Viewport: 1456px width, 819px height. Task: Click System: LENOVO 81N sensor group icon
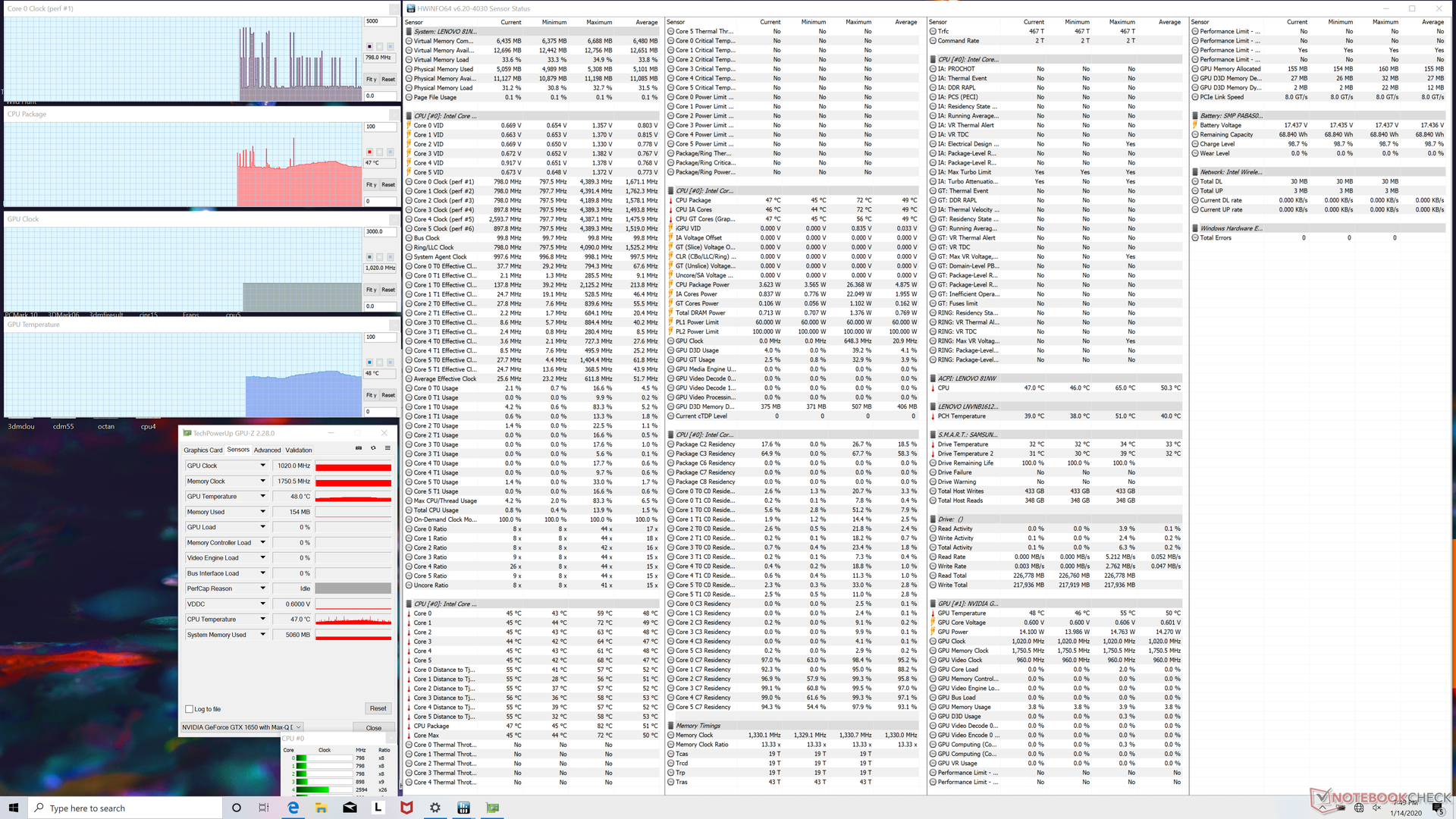click(x=409, y=32)
